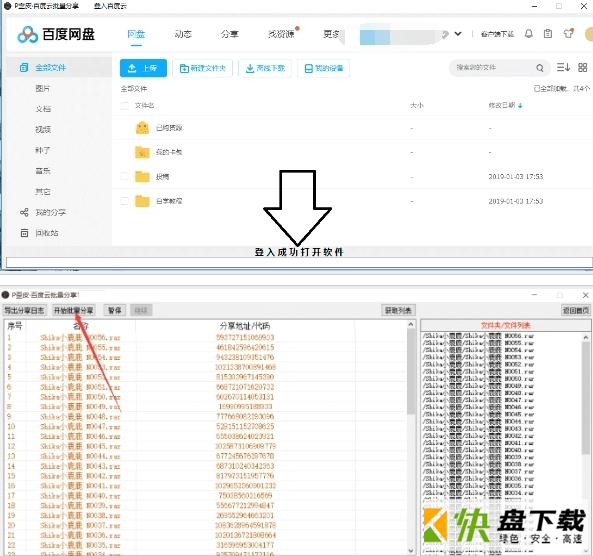
Task: Select 视频 in the sidebar
Action: 43,130
